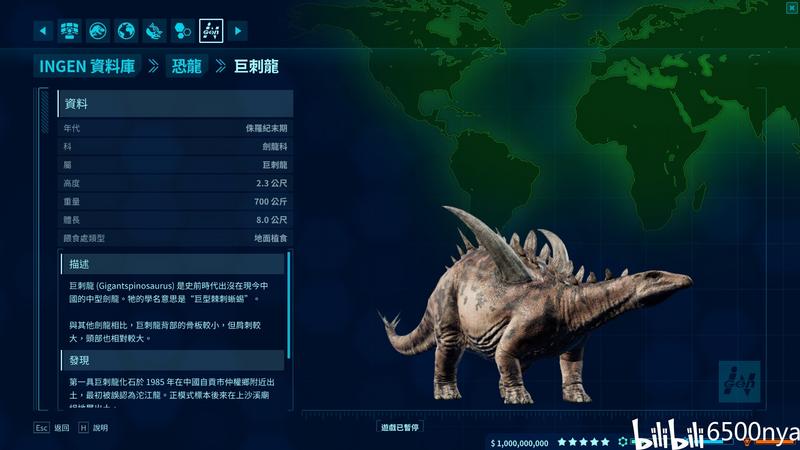Click 巨刺龍 breadcrumb title
This screenshot has width=800, height=450.
coord(256,66)
